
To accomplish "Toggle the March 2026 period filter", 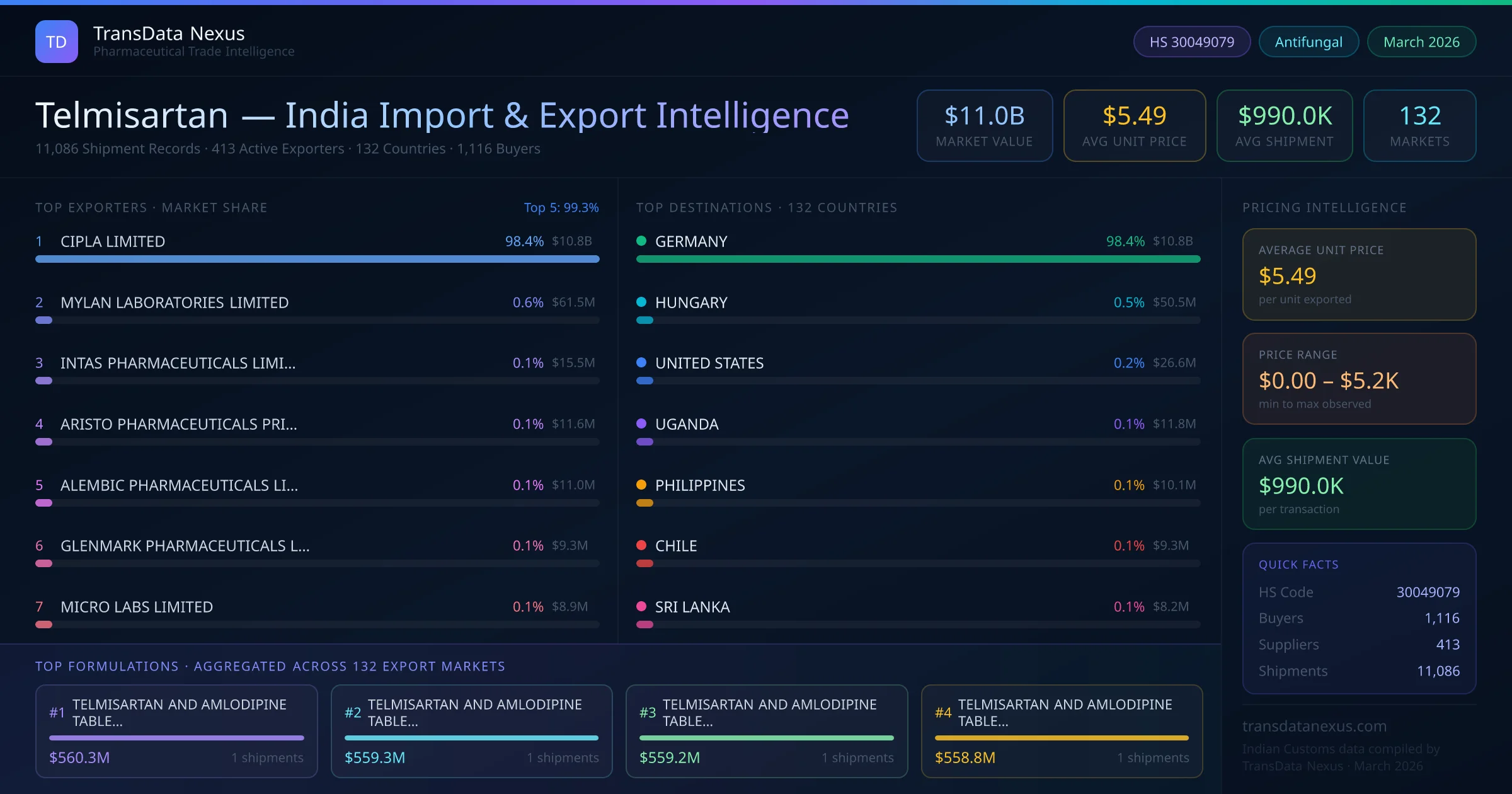I will click(x=1421, y=41).
